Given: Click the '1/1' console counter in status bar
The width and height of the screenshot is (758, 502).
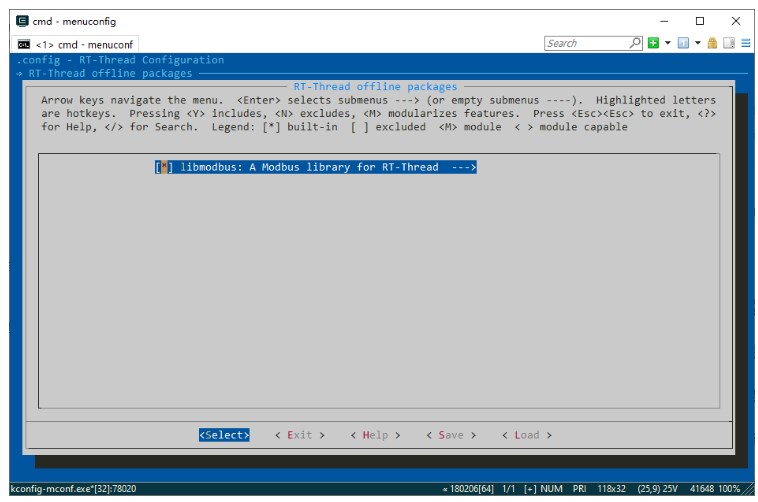Looking at the screenshot, I should (509, 488).
